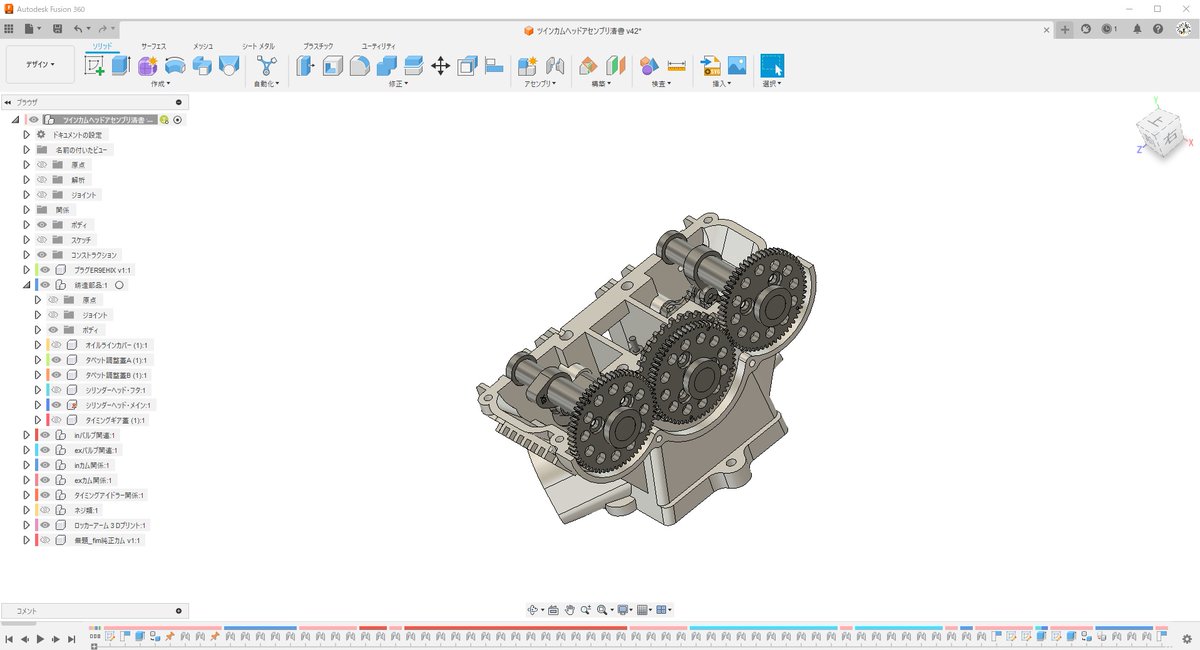Hide the タペット調整蓋A (1):1 component

[x=56, y=360]
